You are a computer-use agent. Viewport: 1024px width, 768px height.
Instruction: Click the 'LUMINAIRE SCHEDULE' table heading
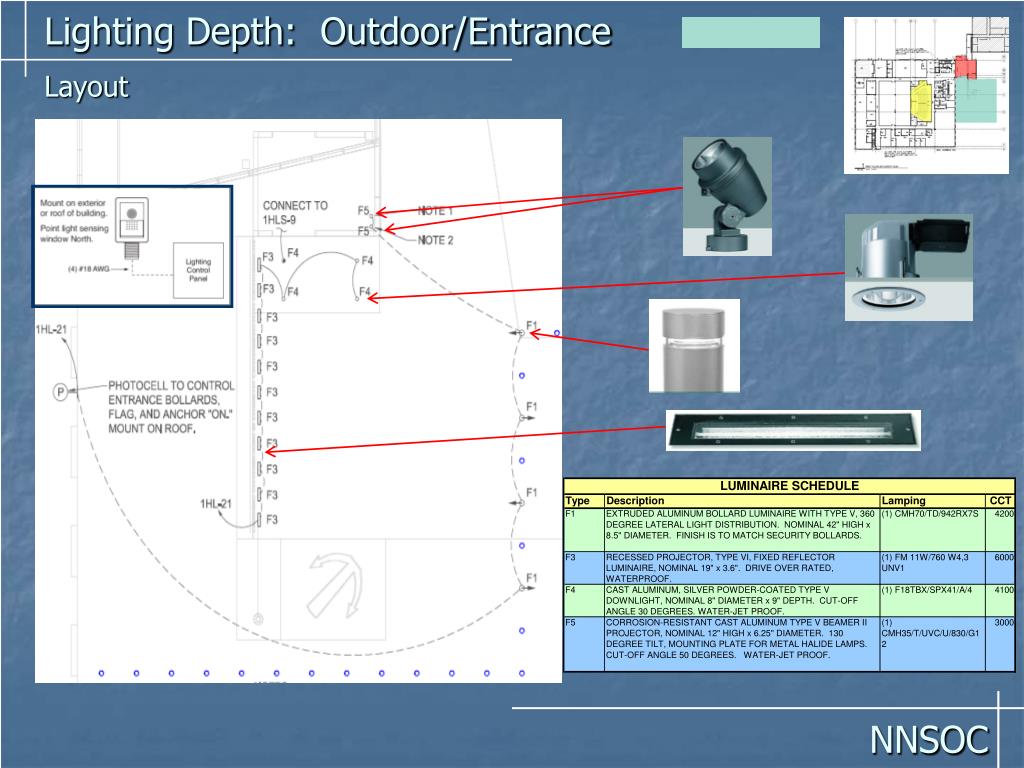(789, 486)
